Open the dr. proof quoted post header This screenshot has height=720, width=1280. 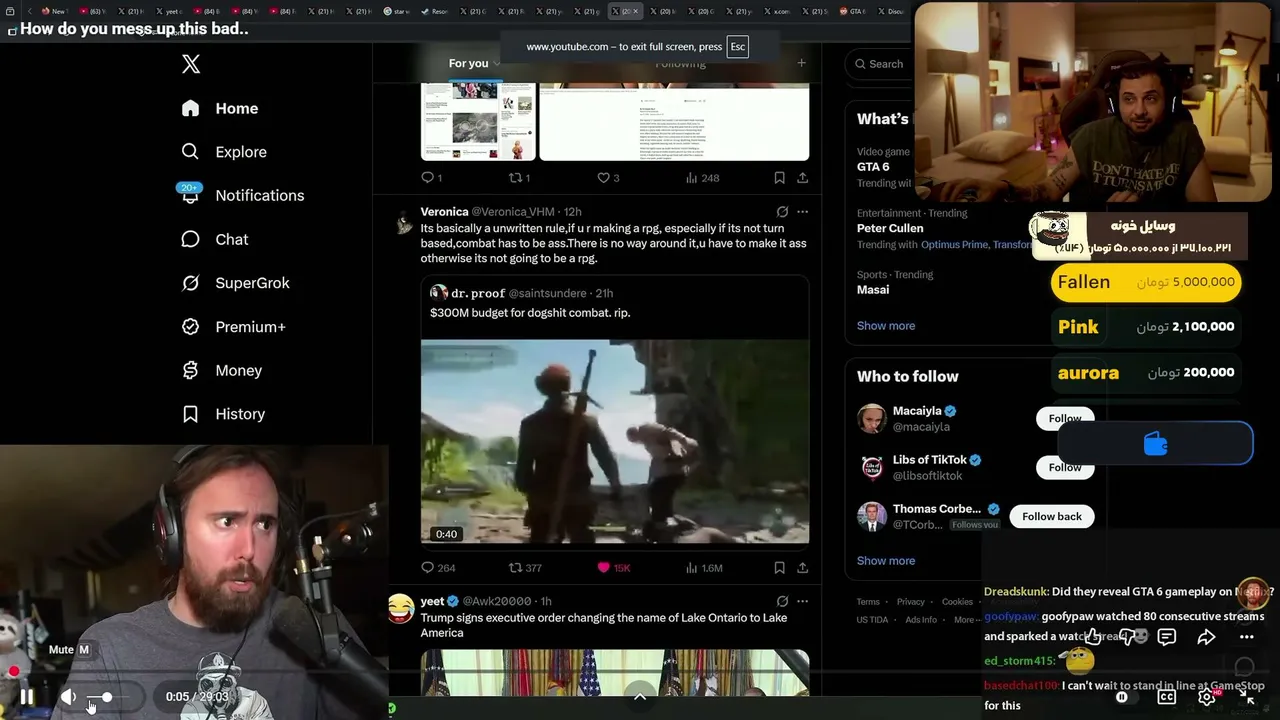521,293
